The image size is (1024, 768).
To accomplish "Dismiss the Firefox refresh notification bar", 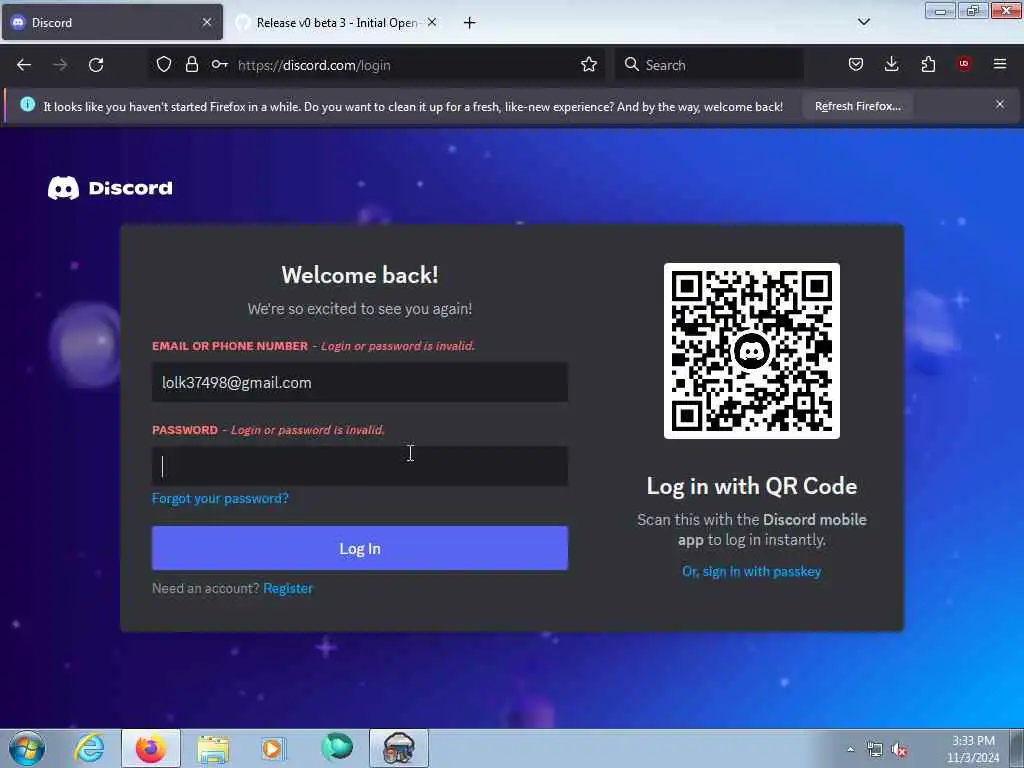I will pyautogui.click(x=999, y=104).
